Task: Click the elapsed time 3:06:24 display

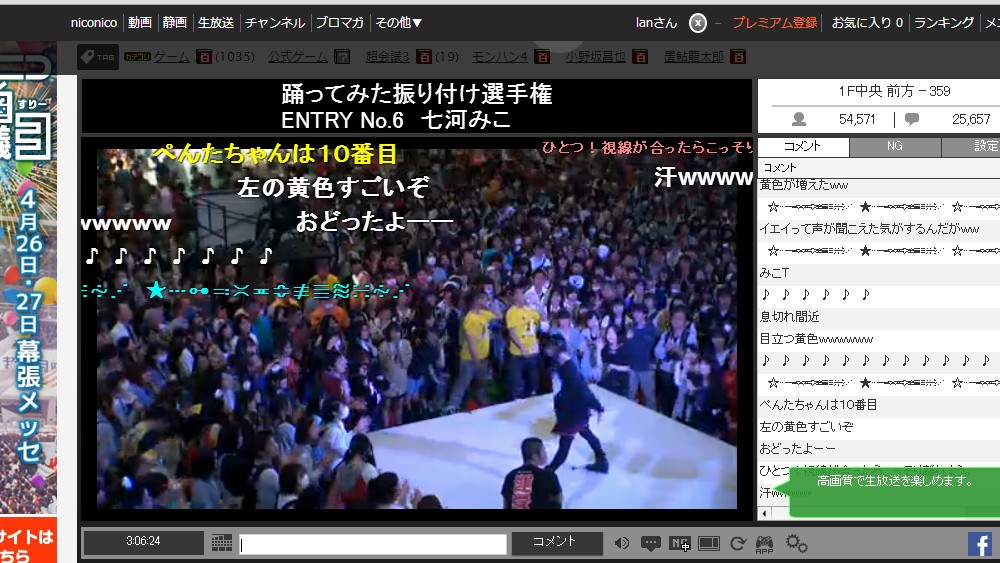Action: click(x=143, y=543)
